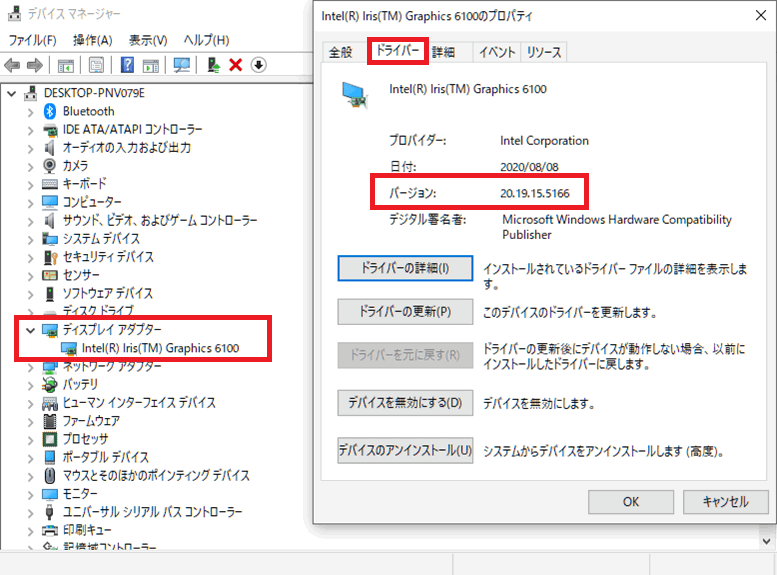Click the キャンセル button
The height and width of the screenshot is (575, 777).
[x=725, y=502]
